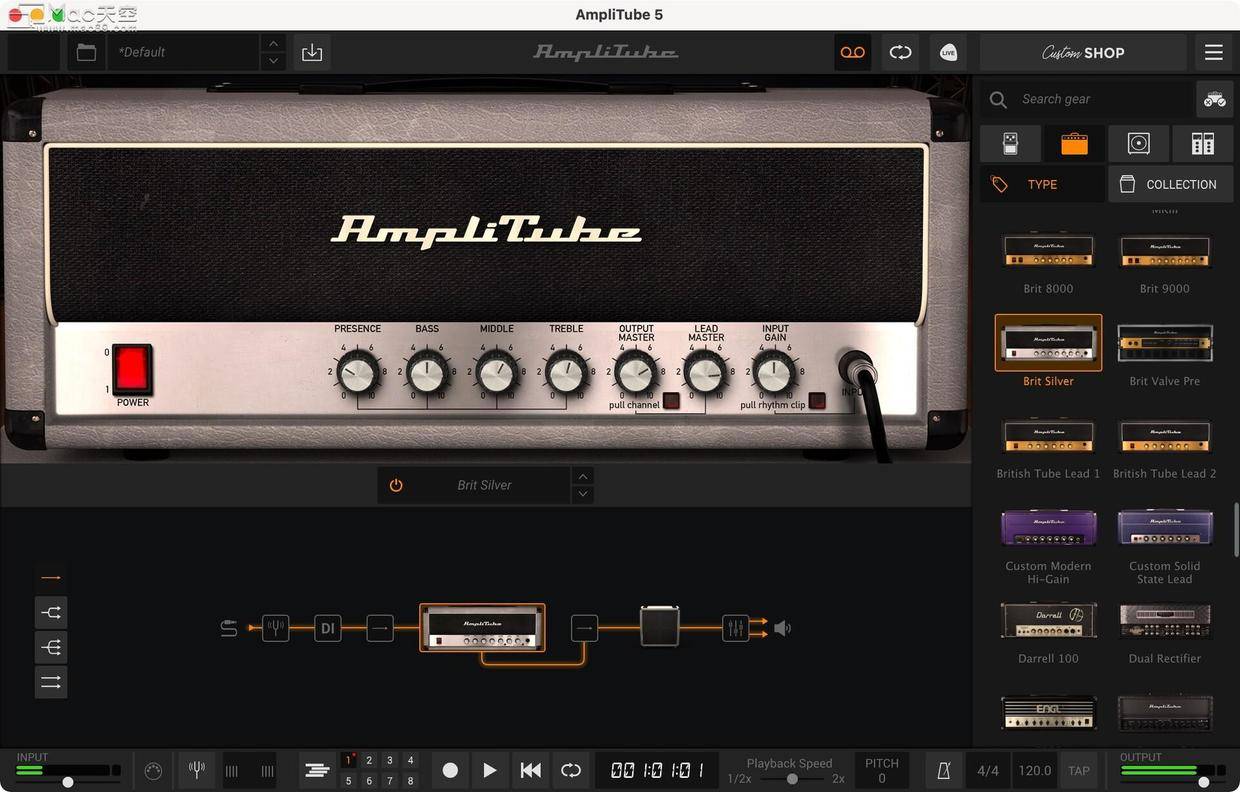The image size is (1240, 792).
Task: Show rack effects gear category
Action: 1202,144
